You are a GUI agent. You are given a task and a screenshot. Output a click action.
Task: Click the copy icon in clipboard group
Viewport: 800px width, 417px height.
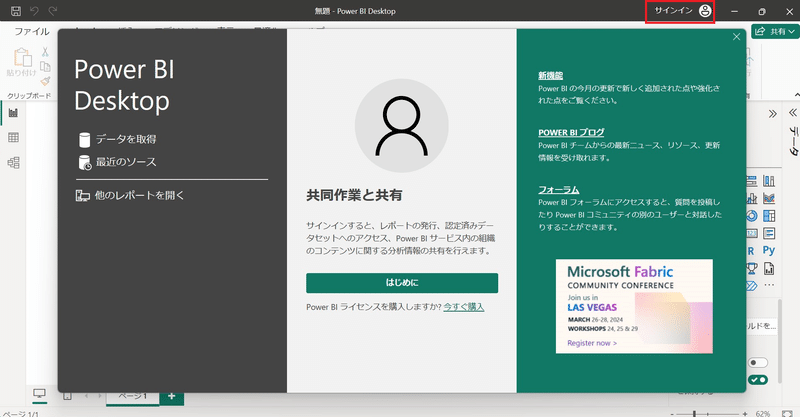[x=45, y=66]
